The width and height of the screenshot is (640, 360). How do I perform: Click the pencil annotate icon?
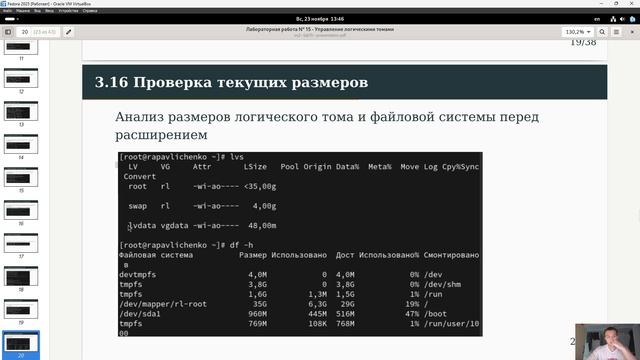click(69, 32)
